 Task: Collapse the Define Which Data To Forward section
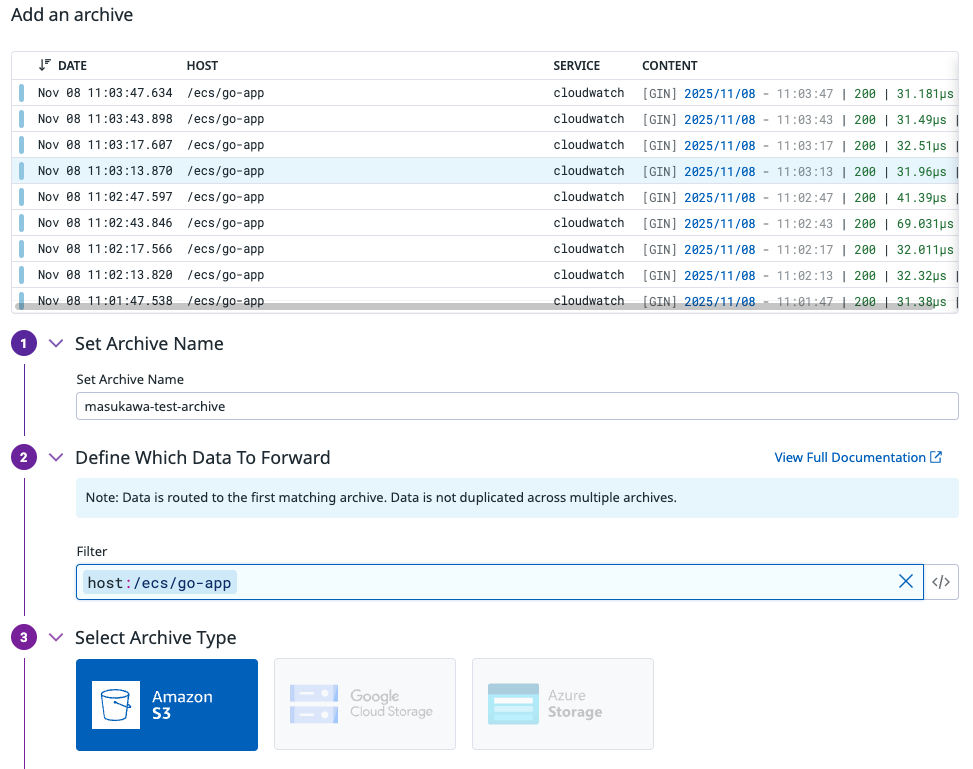pyautogui.click(x=56, y=458)
